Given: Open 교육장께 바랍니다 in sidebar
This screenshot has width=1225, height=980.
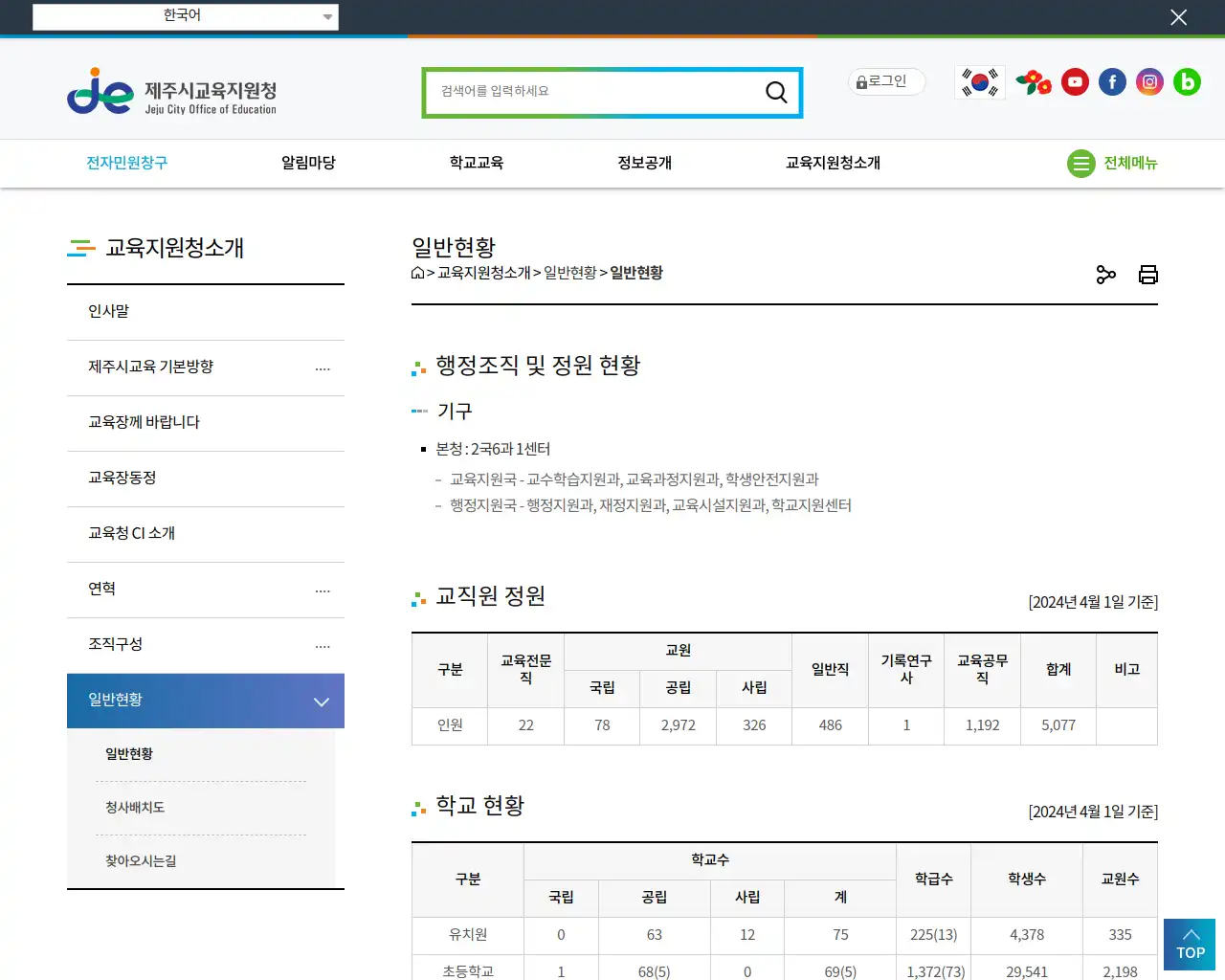Looking at the screenshot, I should click(206, 423).
